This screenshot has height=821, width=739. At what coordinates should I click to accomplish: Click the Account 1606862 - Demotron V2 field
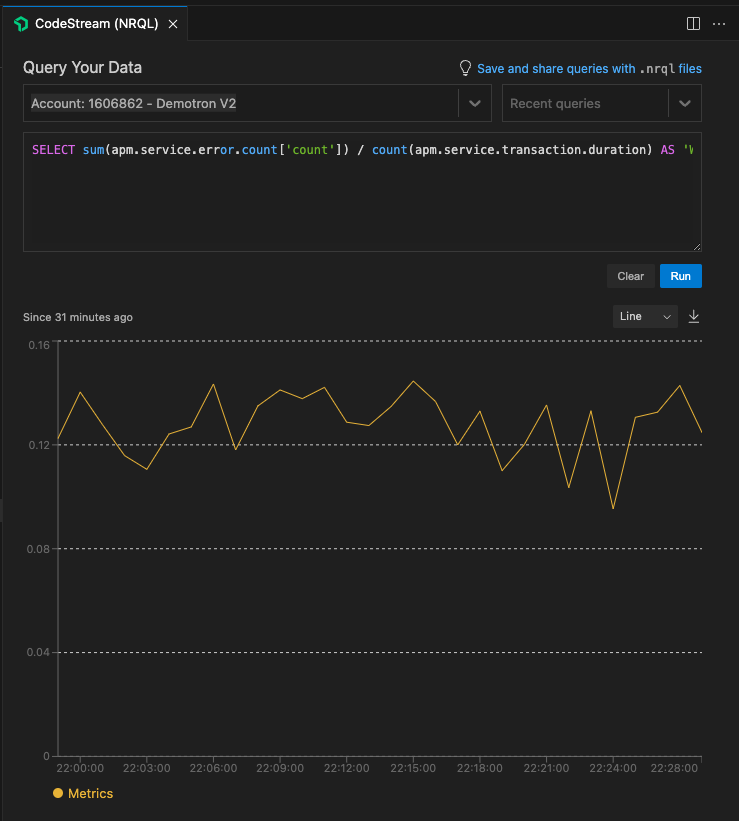(x=257, y=103)
